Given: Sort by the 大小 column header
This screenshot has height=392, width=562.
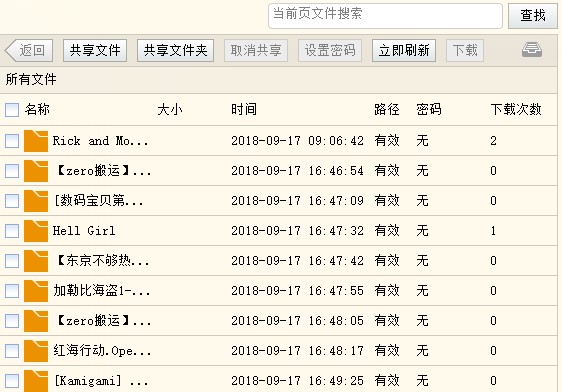Looking at the screenshot, I should (170, 109).
